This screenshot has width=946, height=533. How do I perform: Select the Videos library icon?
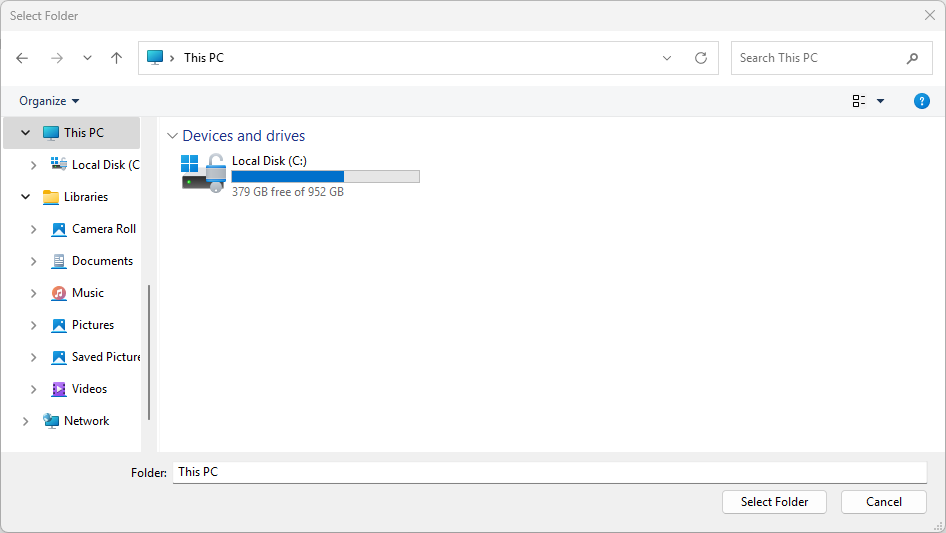(59, 389)
